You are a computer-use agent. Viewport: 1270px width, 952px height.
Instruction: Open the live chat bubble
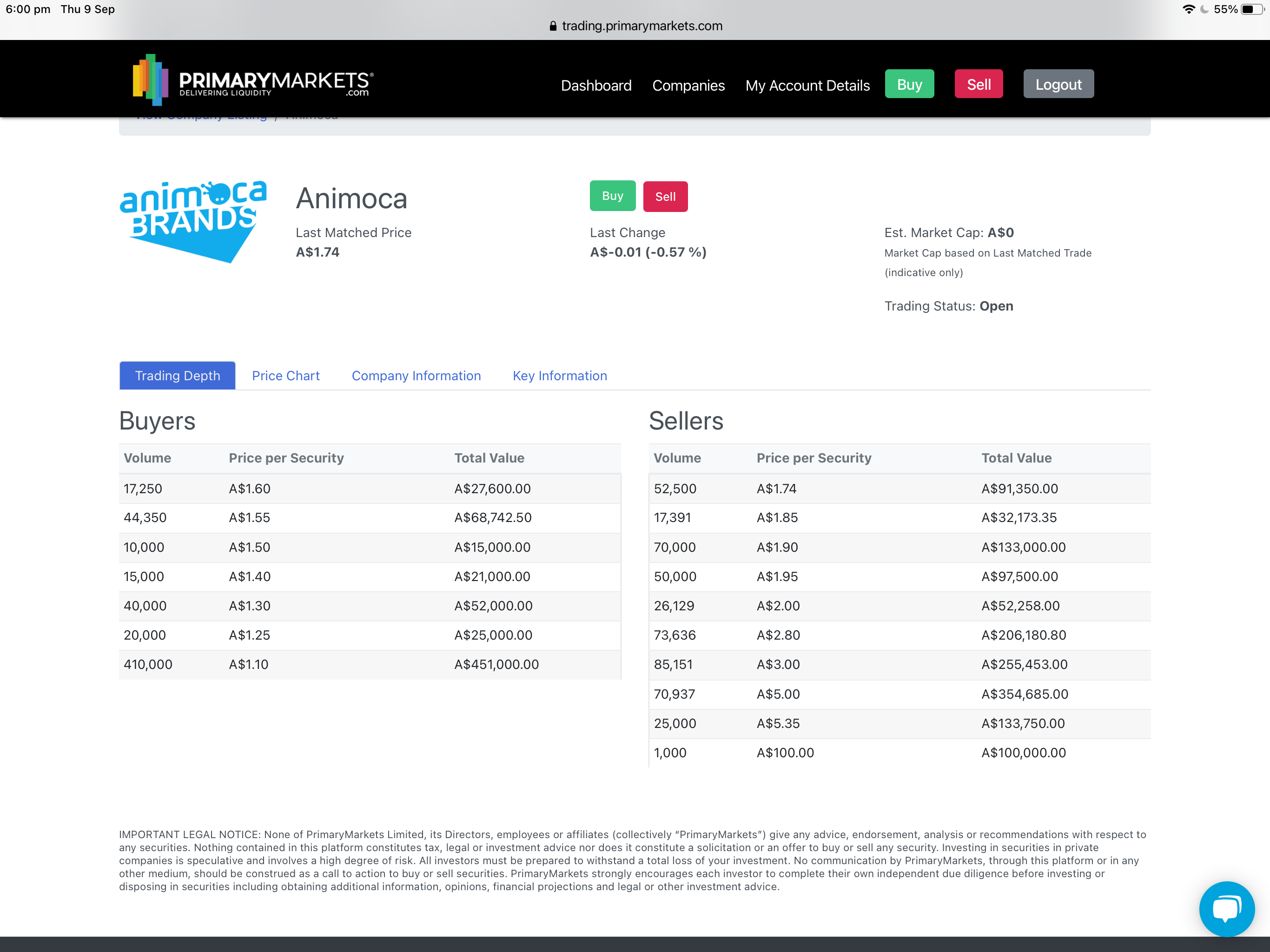[1226, 908]
